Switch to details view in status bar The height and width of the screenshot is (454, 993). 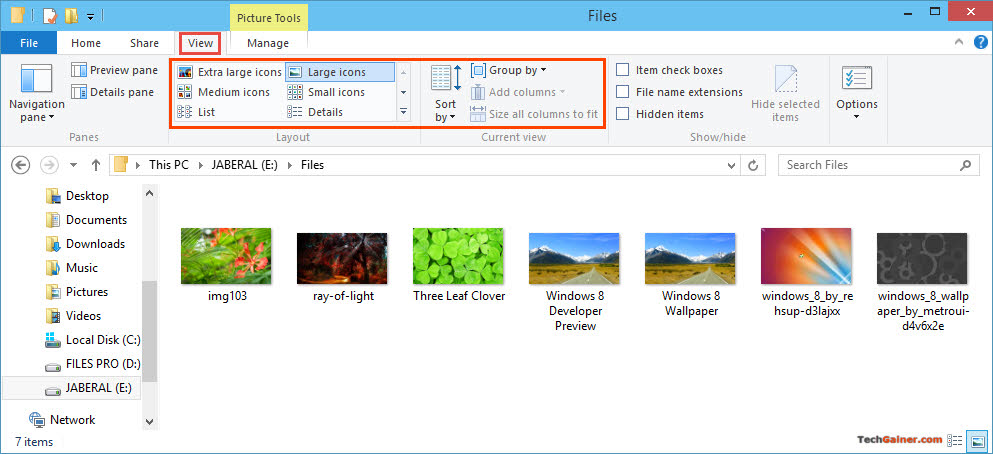coord(955,440)
